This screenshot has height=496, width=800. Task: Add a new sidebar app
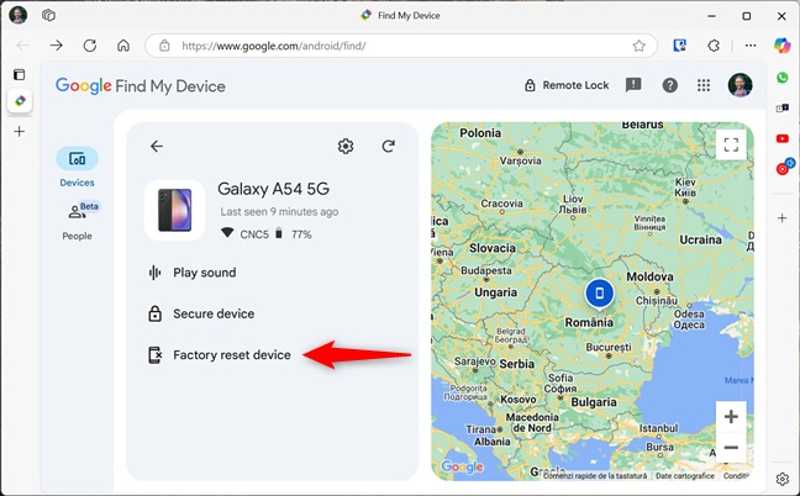782,218
